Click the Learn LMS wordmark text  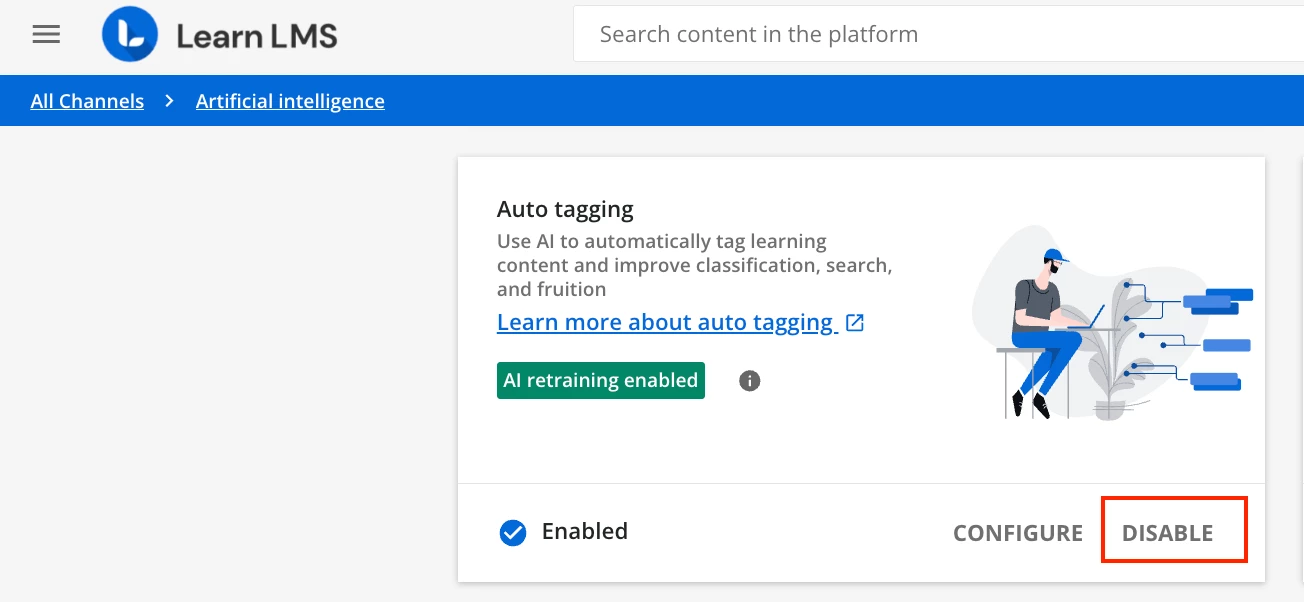click(257, 37)
